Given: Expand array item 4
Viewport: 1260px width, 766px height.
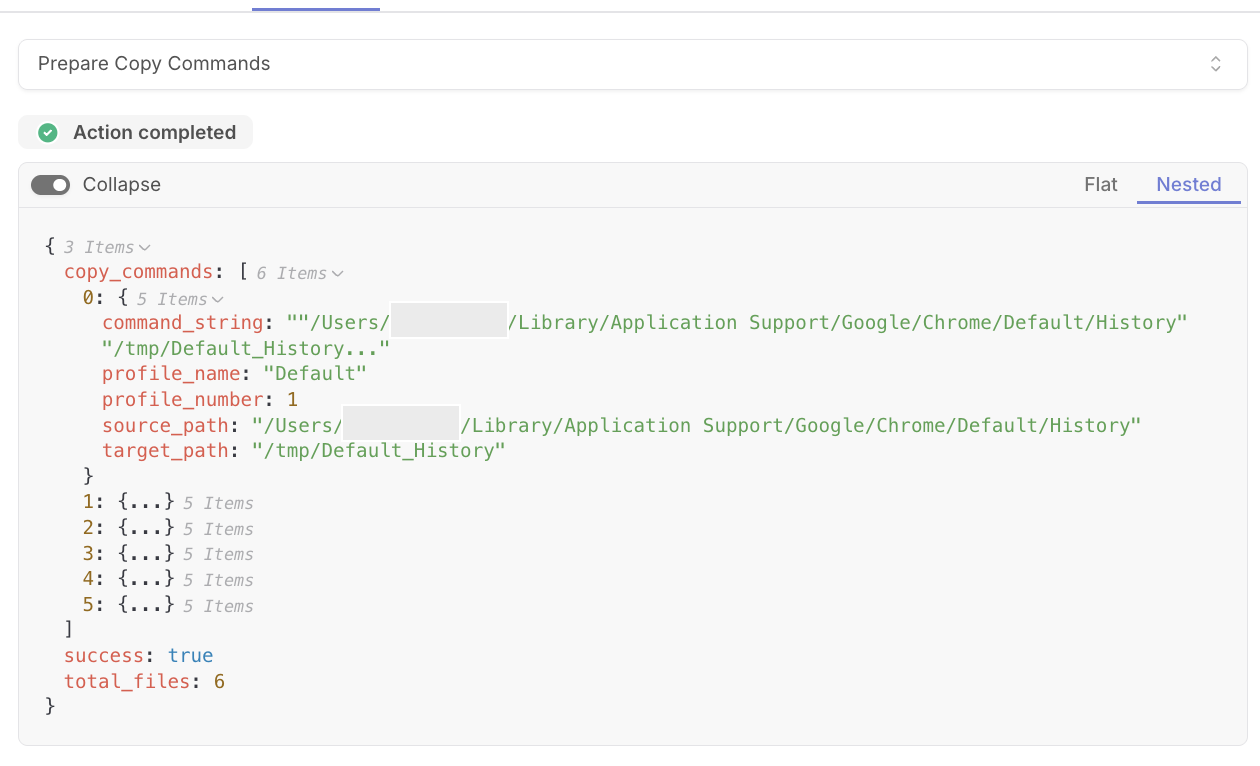Looking at the screenshot, I should tap(146, 579).
